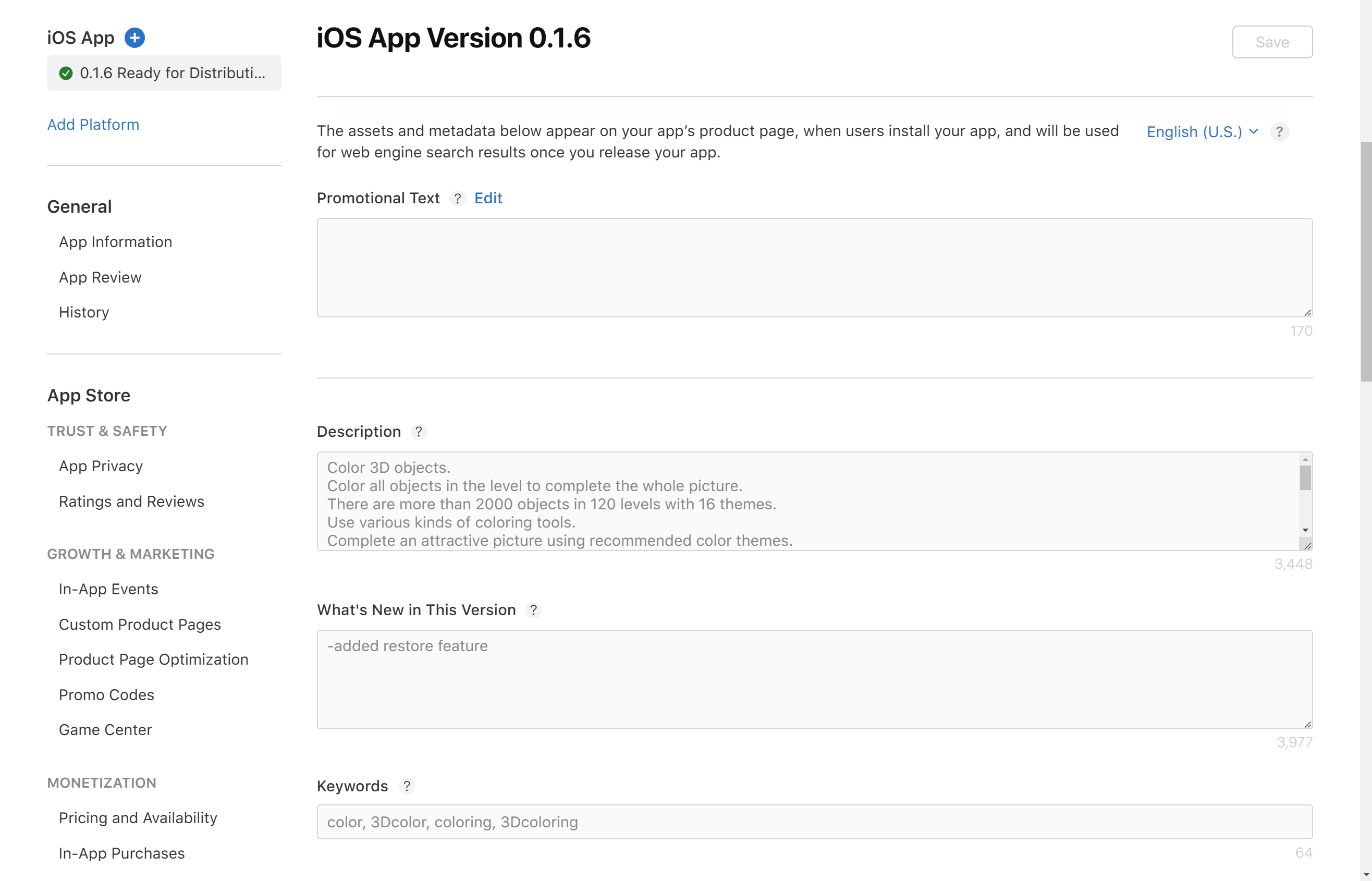The height and width of the screenshot is (881, 1372).
Task: Go to the Pricing and Availability section
Action: coord(138,818)
